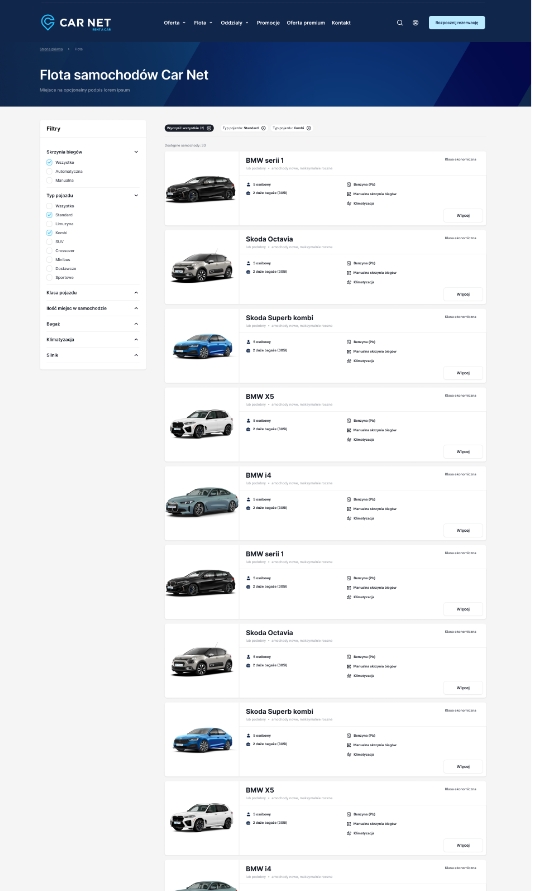
Task: Click passengers icon on first BMW X5 card
Action: (248, 421)
